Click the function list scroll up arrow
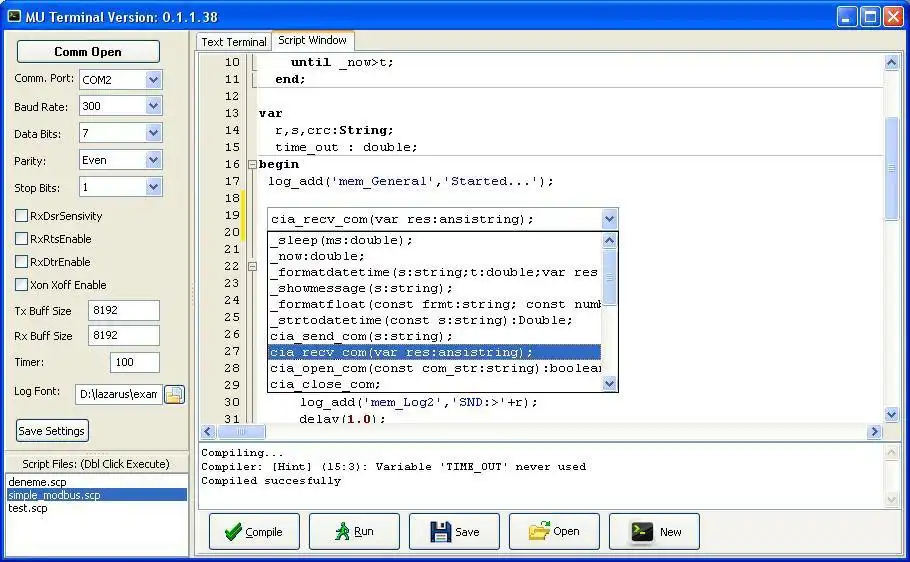910x562 pixels. [x=609, y=240]
